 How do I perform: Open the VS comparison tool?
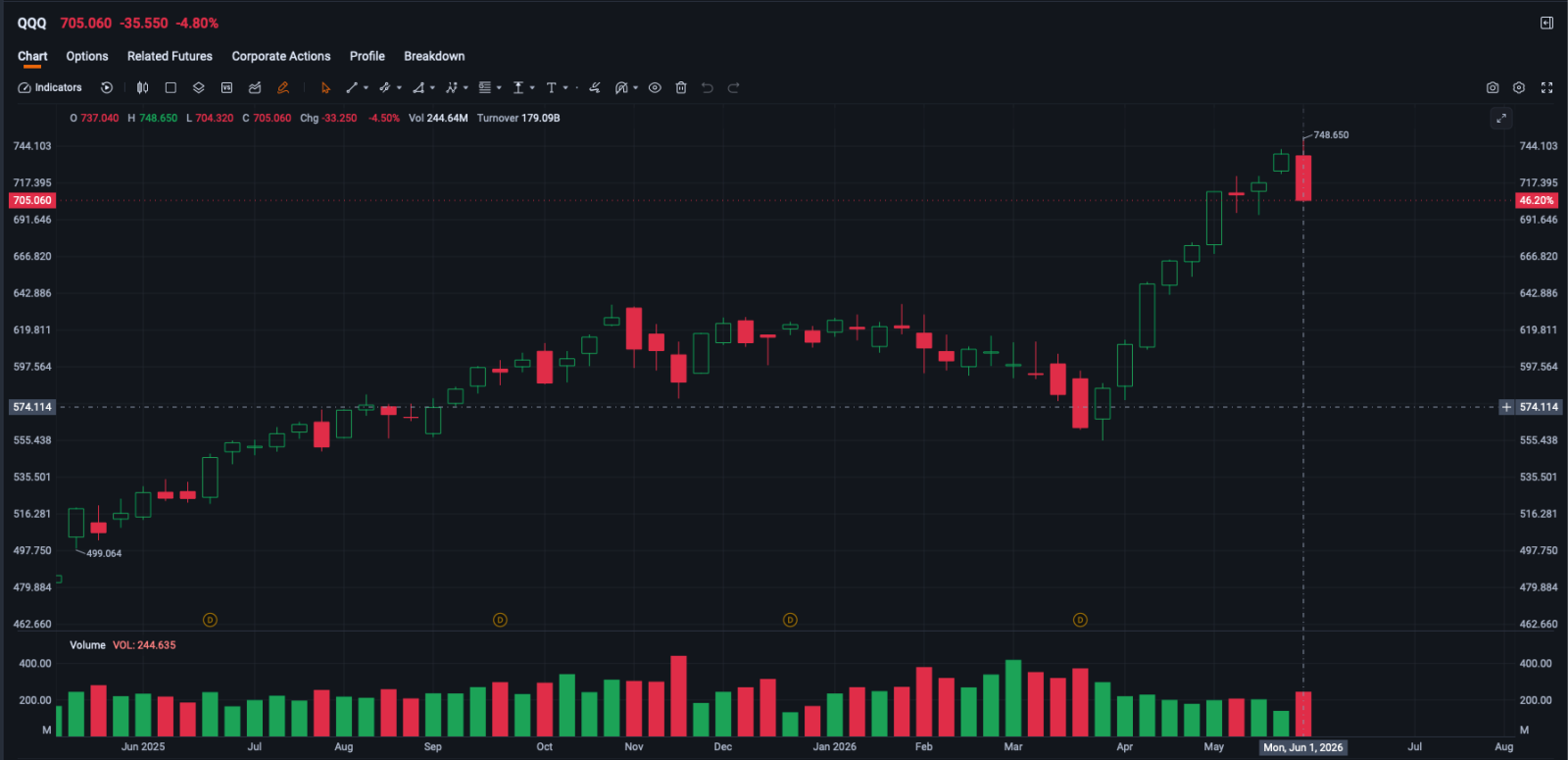click(x=226, y=87)
